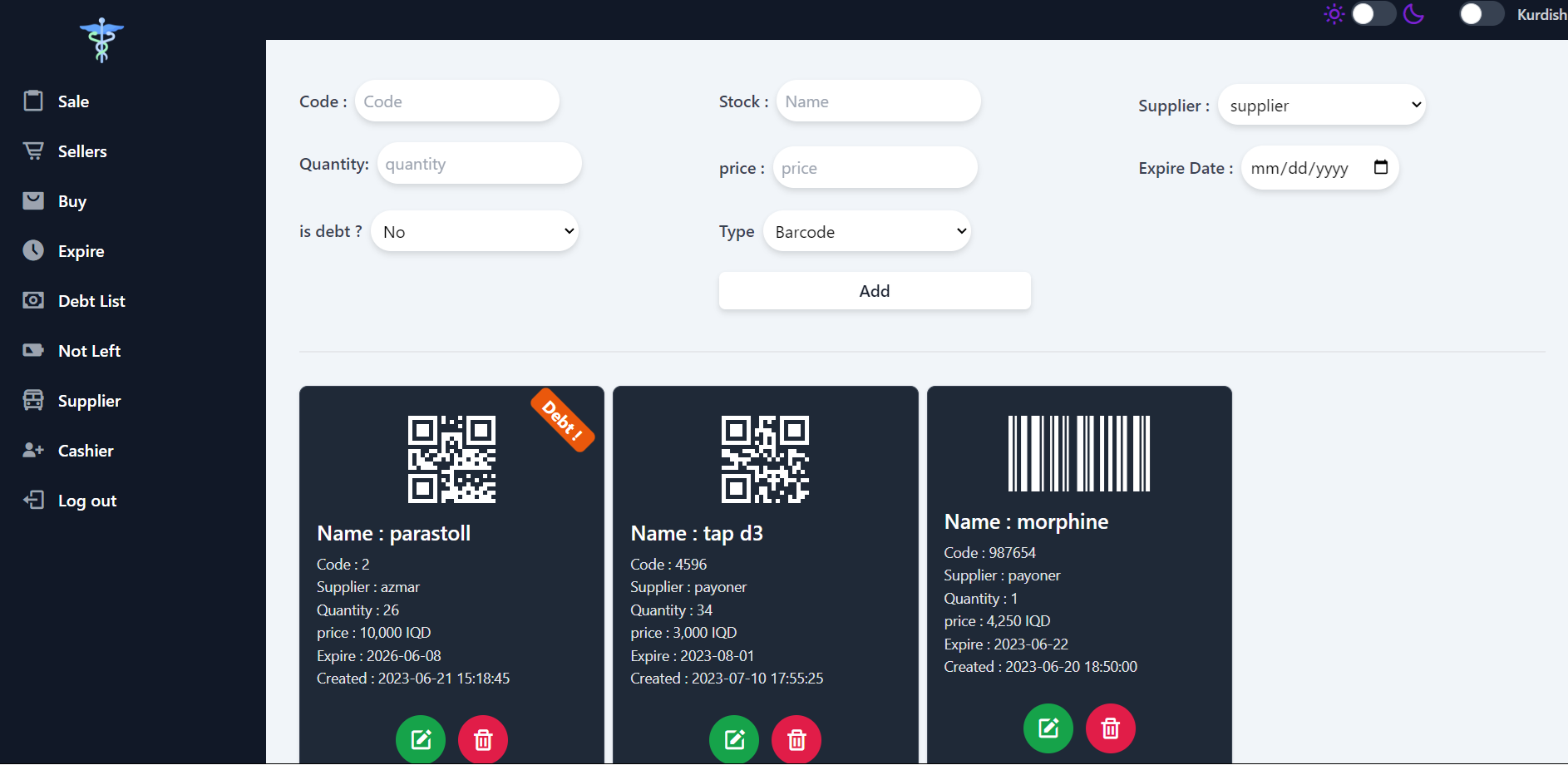
Task: Open the Expire Date calendar picker
Action: tap(1381, 167)
